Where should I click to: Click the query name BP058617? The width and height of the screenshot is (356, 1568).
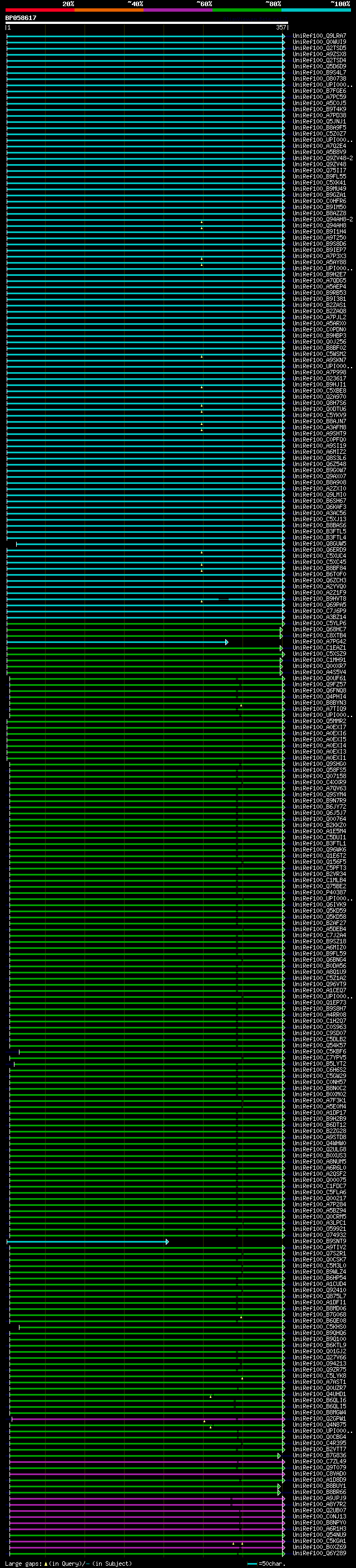coord(21,18)
